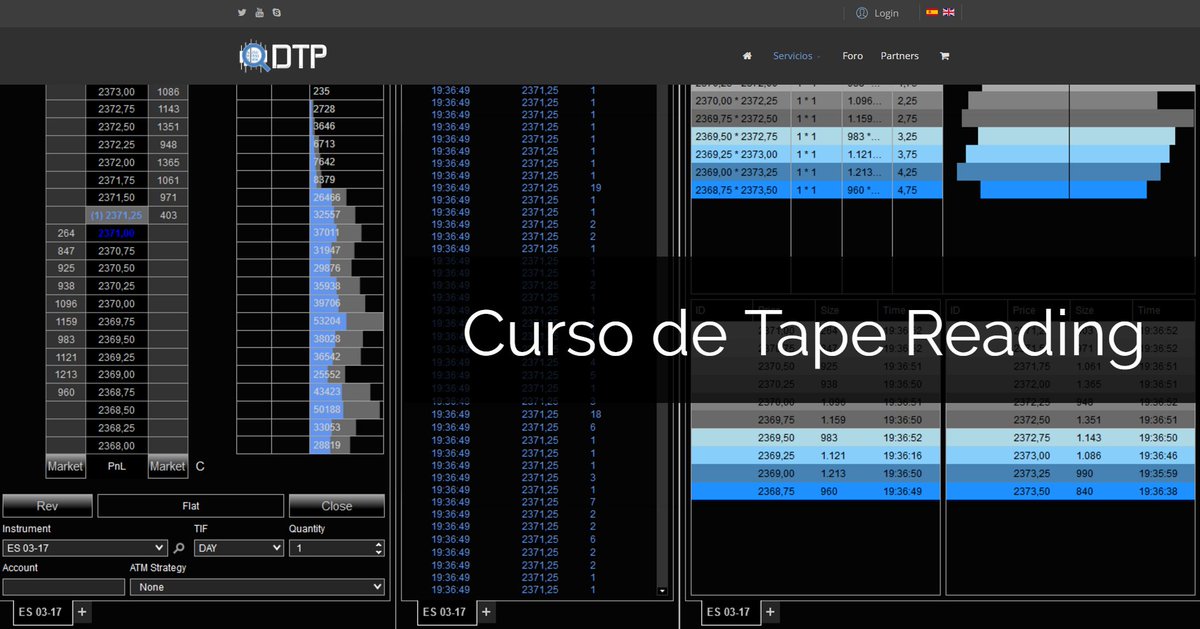Viewport: 1200px width, 629px height.
Task: Click the highlighted (1) 2371,25 price cell
Action: click(117, 215)
